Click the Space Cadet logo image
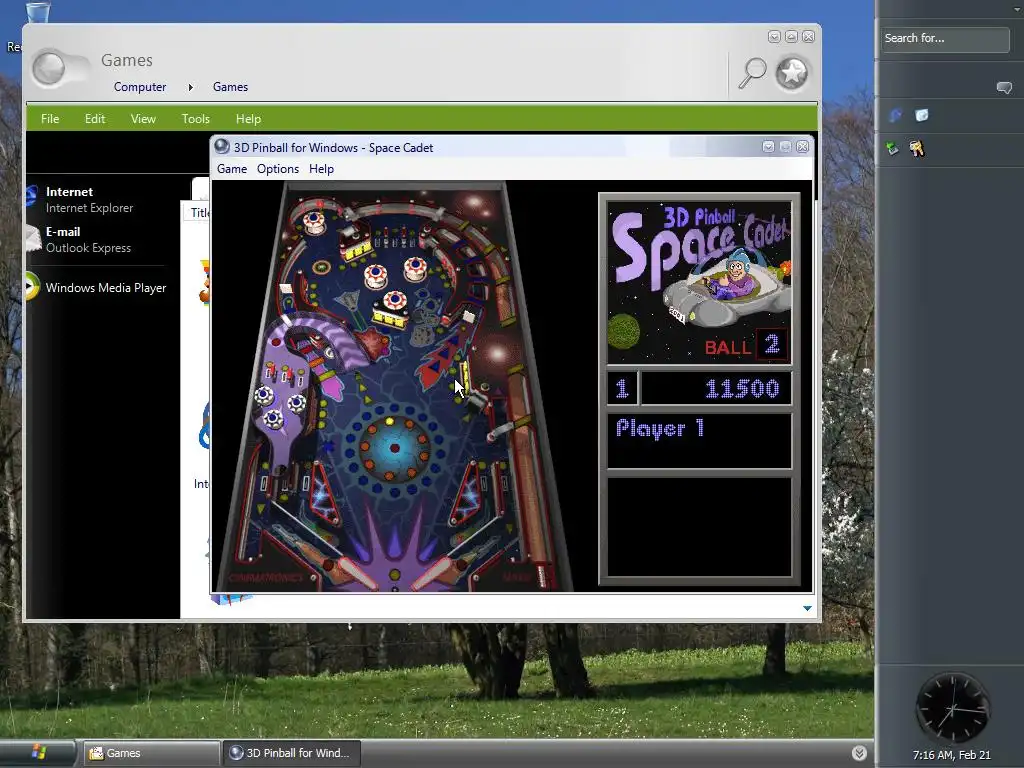The image size is (1024, 768). [699, 282]
